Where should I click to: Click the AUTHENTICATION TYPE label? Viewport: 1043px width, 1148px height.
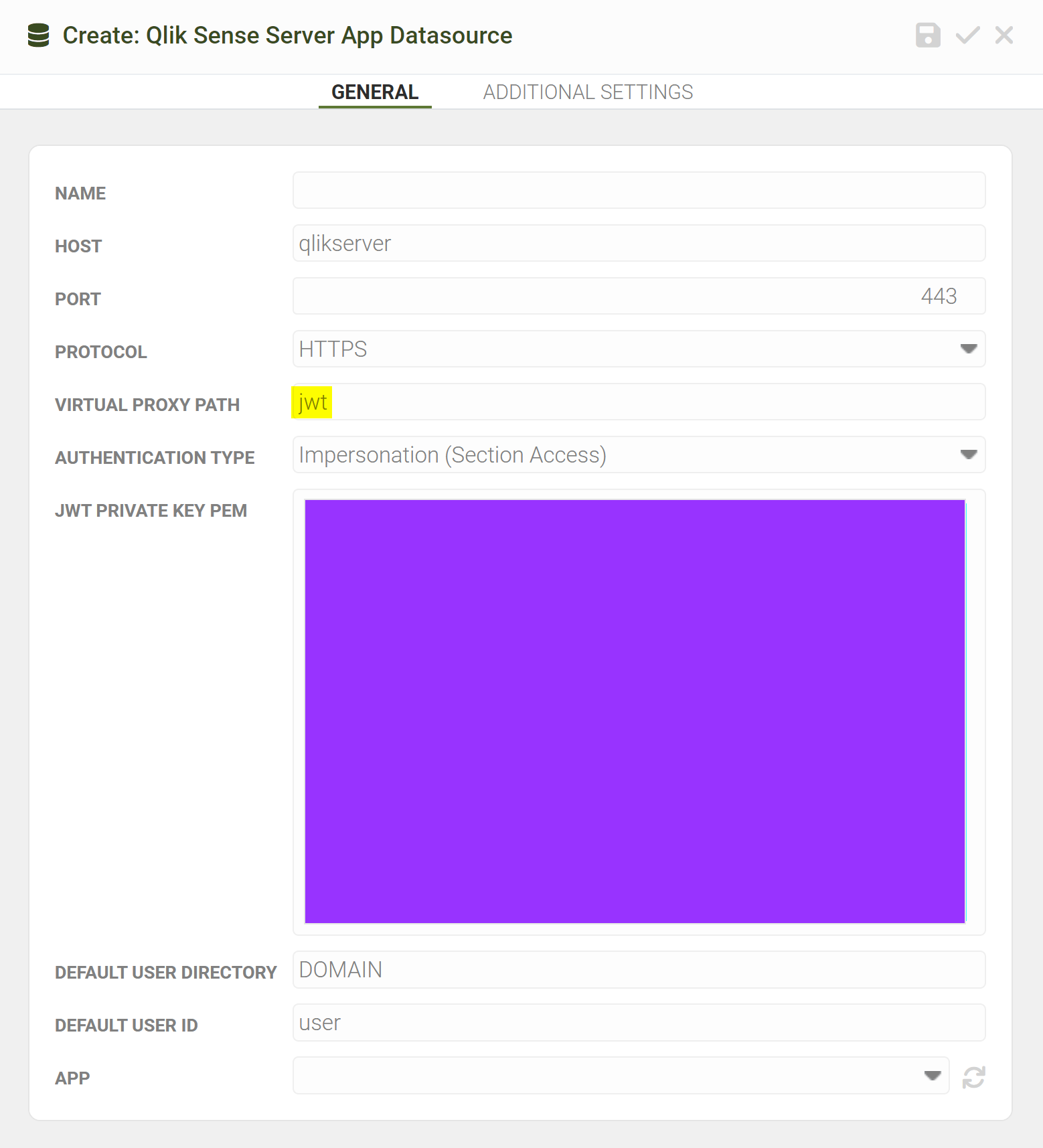[155, 458]
